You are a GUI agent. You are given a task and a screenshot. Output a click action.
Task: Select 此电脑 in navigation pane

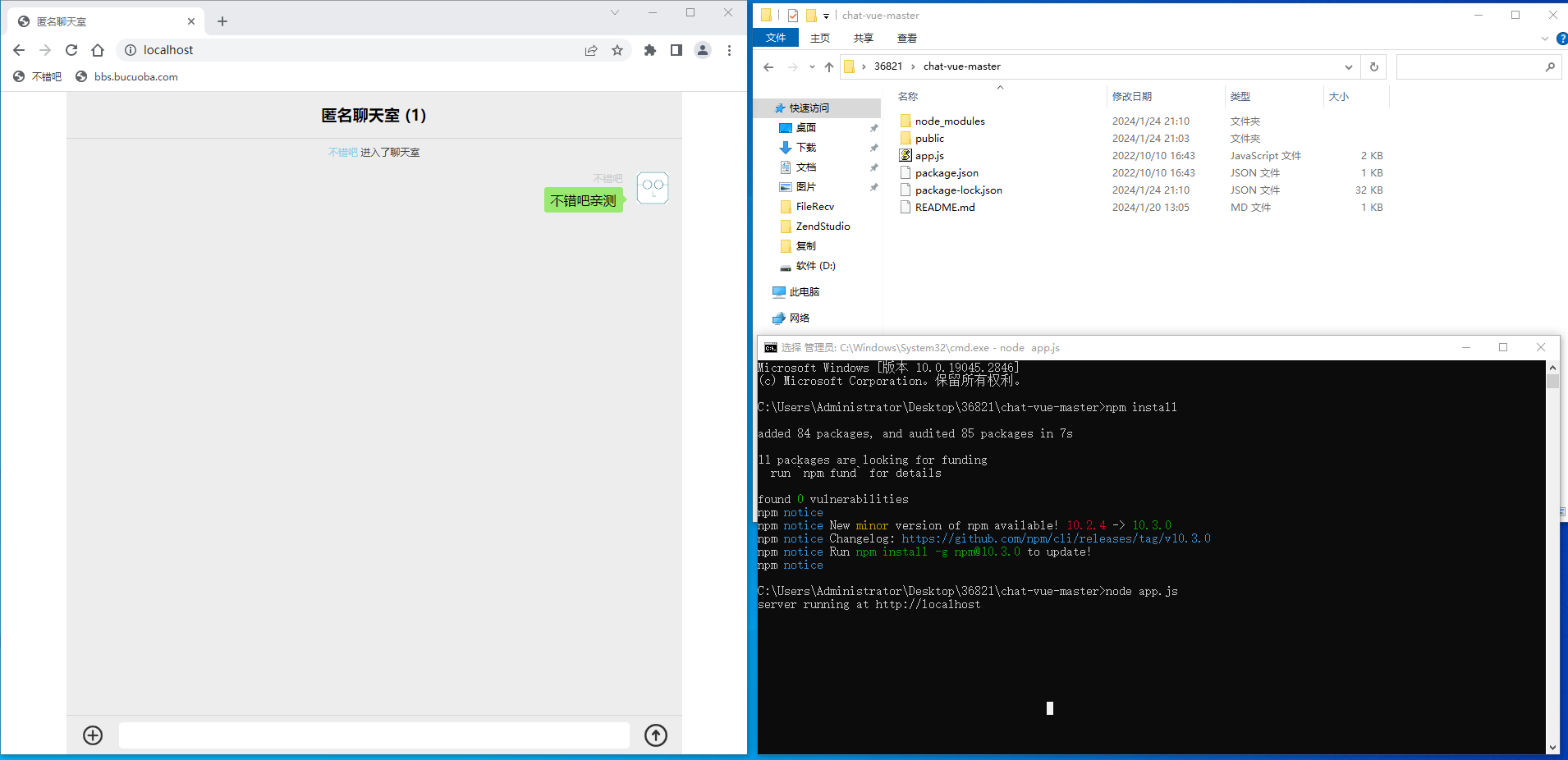pos(804,292)
